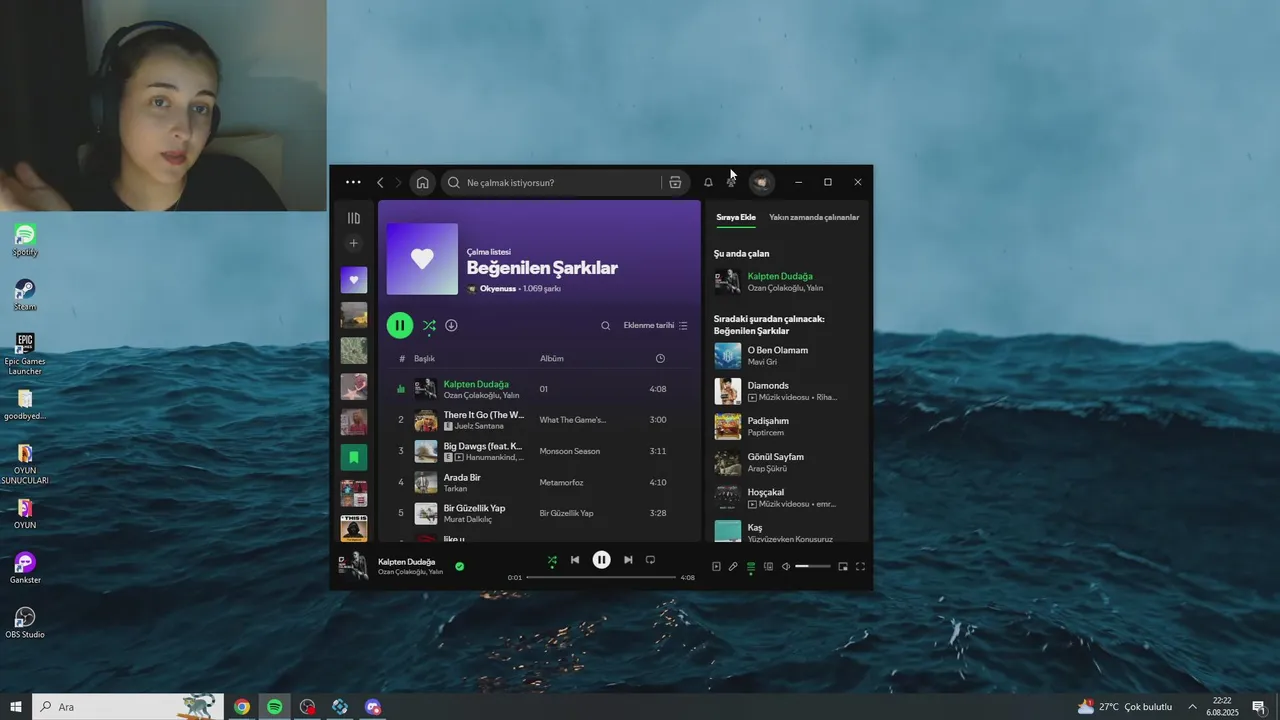
Task: Toggle the green liked checkmark in player bar
Action: click(x=460, y=566)
